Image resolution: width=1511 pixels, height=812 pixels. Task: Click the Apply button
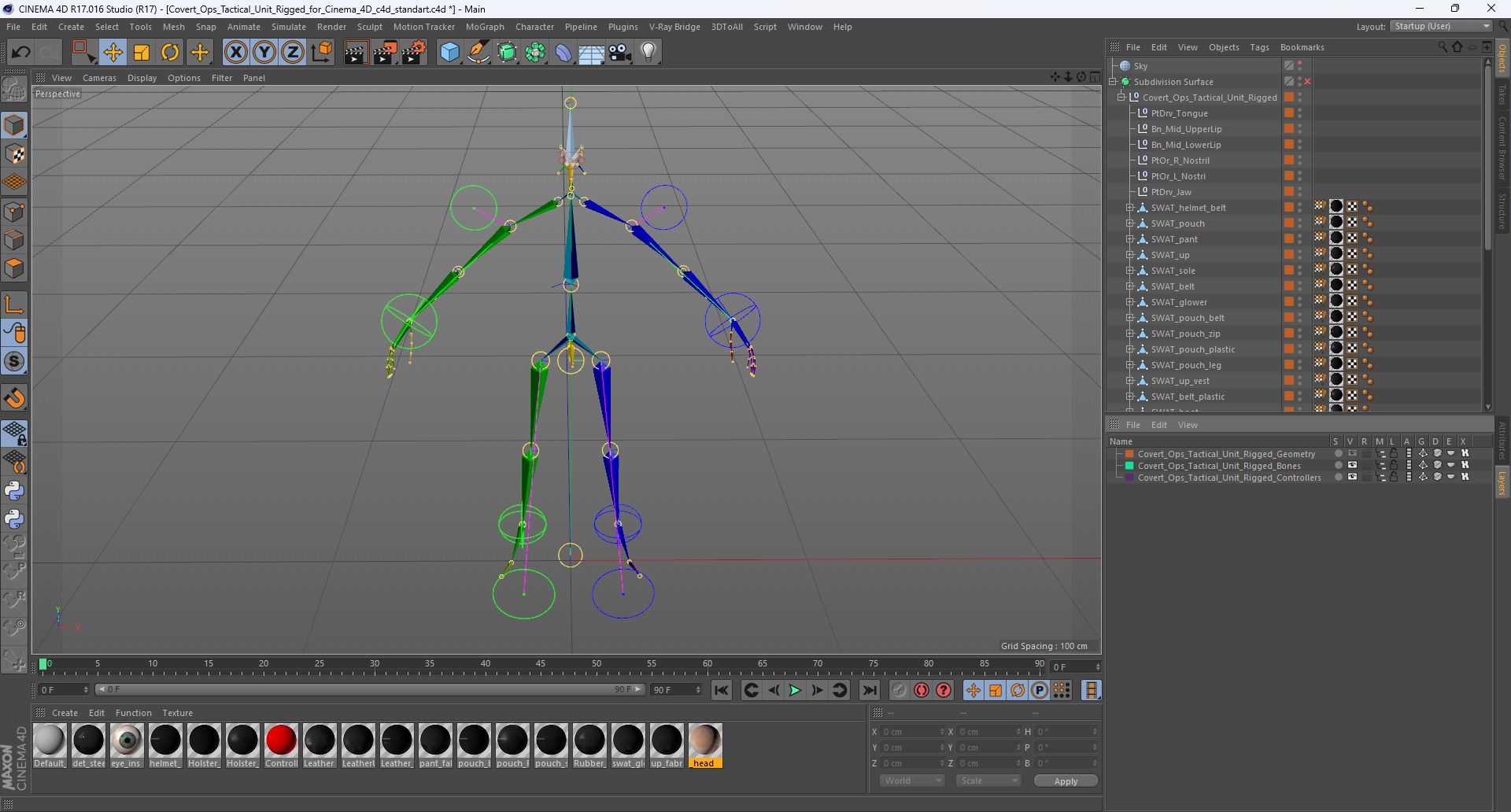pos(1066,781)
